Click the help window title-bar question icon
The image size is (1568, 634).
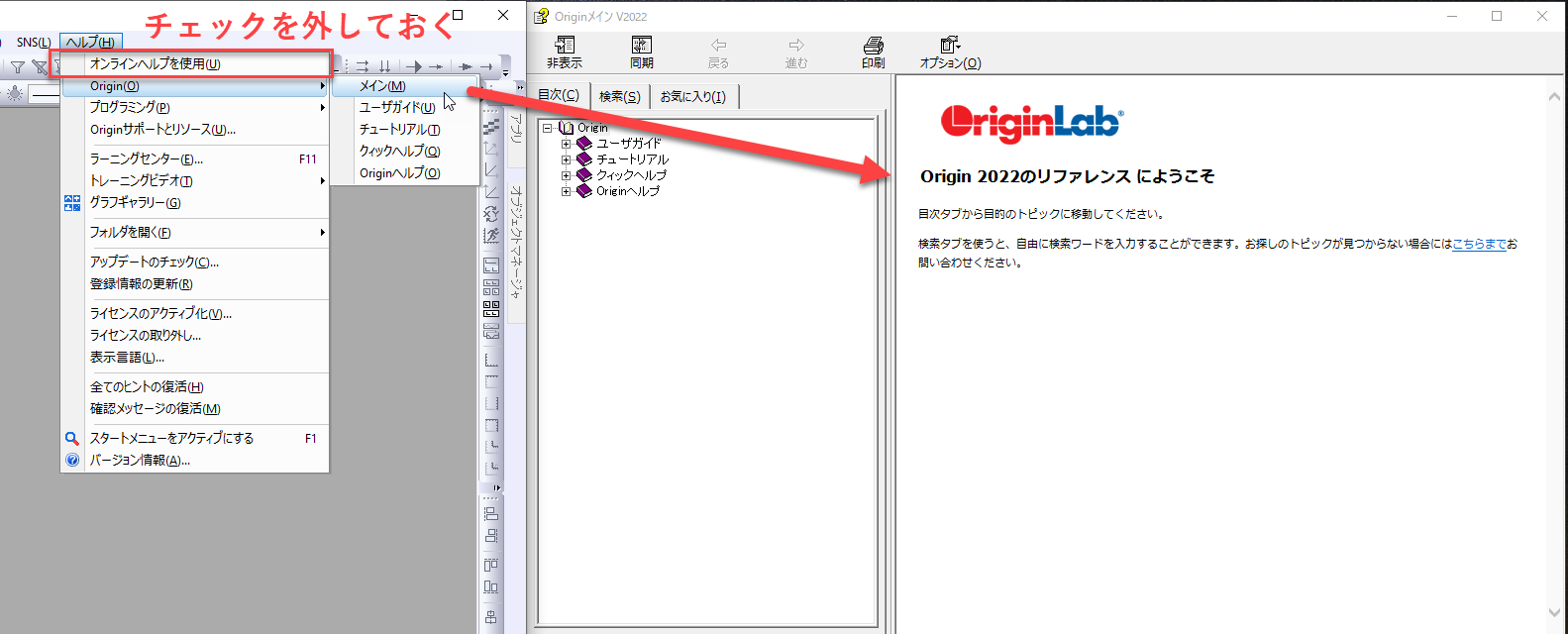point(541,16)
